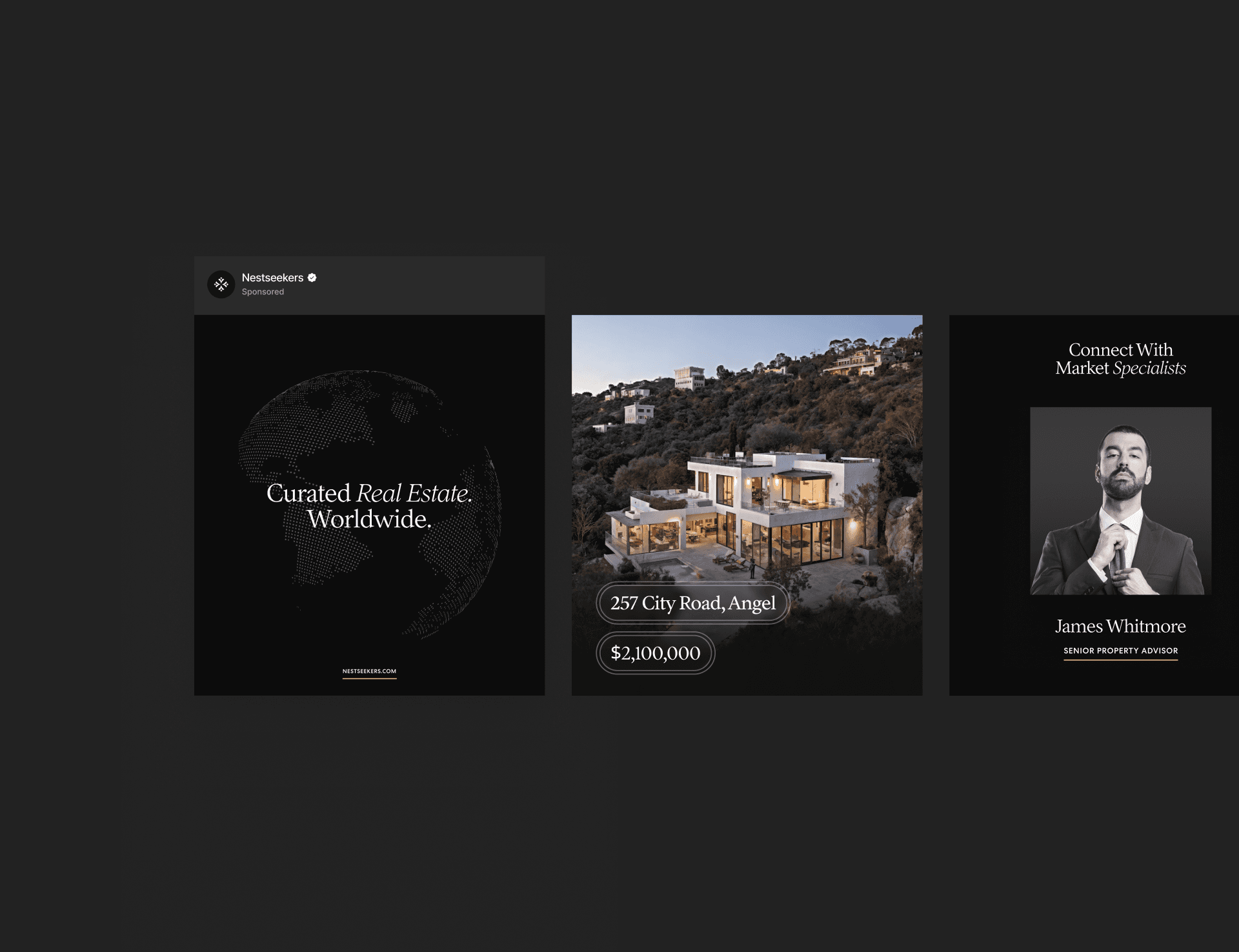Select the Sponsored label under Nestseekers
The image size is (1239, 952).
click(263, 292)
